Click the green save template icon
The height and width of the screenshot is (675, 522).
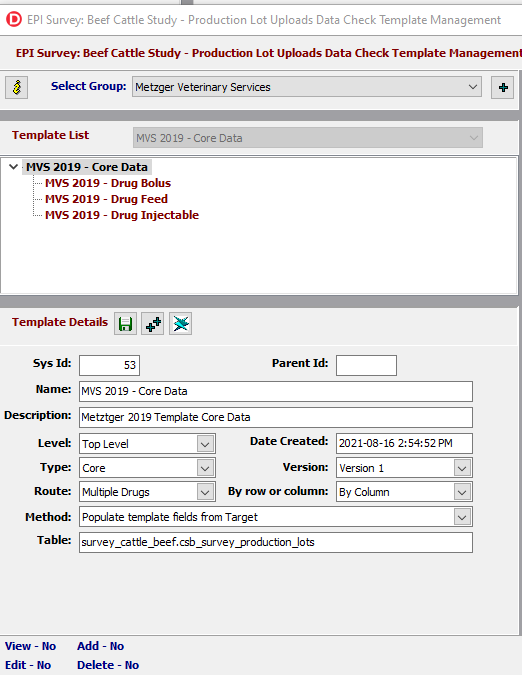pyautogui.click(x=125, y=324)
